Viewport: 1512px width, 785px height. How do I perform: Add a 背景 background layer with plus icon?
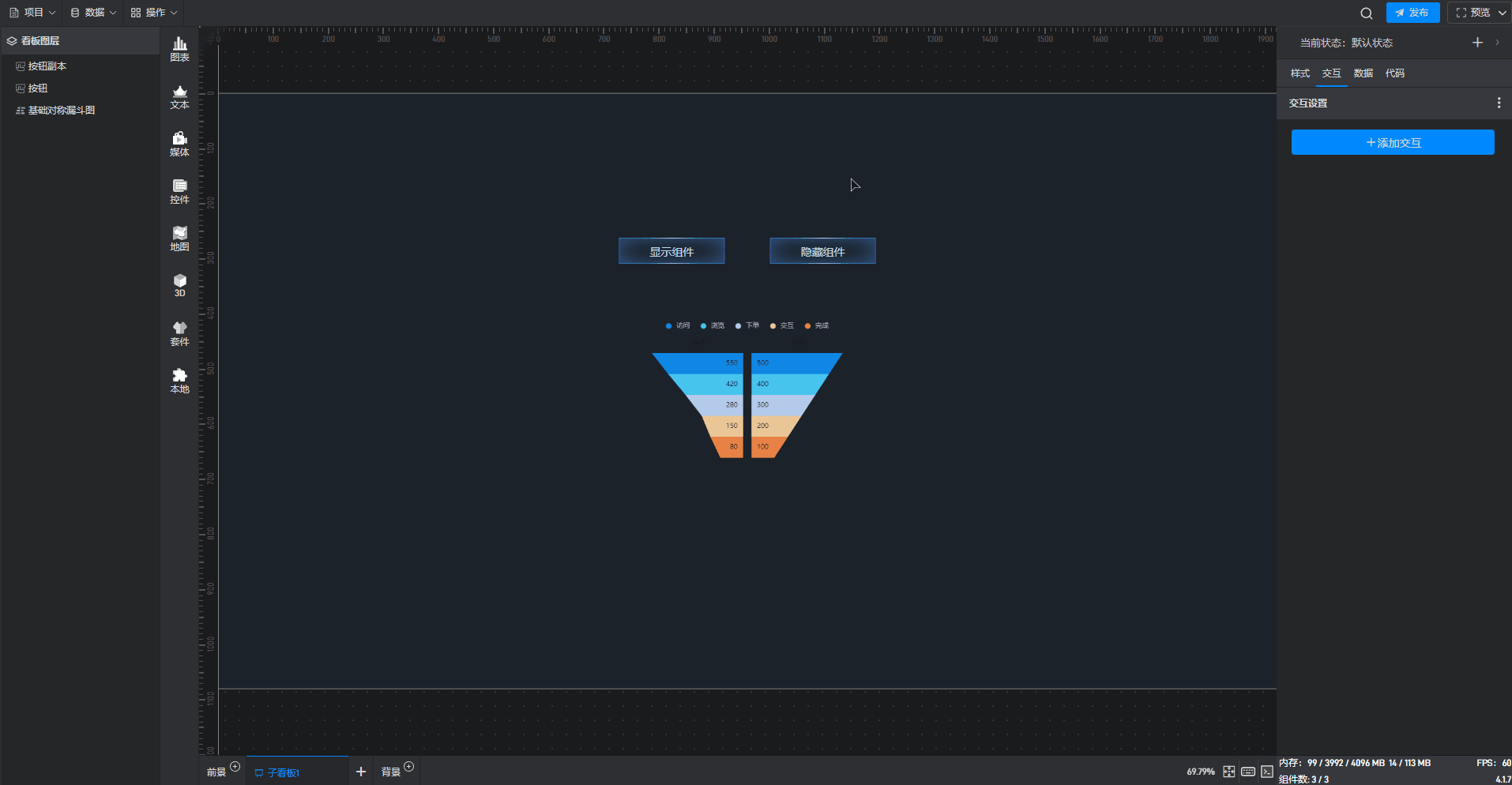408,766
